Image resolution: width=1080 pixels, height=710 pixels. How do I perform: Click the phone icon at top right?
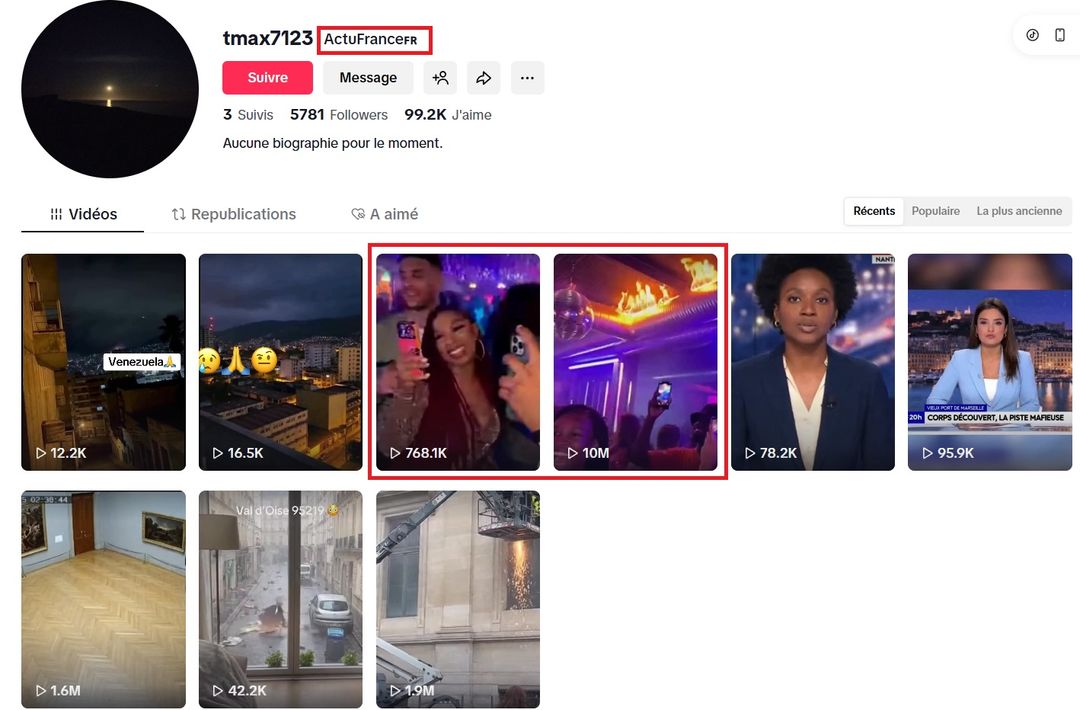tap(1060, 35)
